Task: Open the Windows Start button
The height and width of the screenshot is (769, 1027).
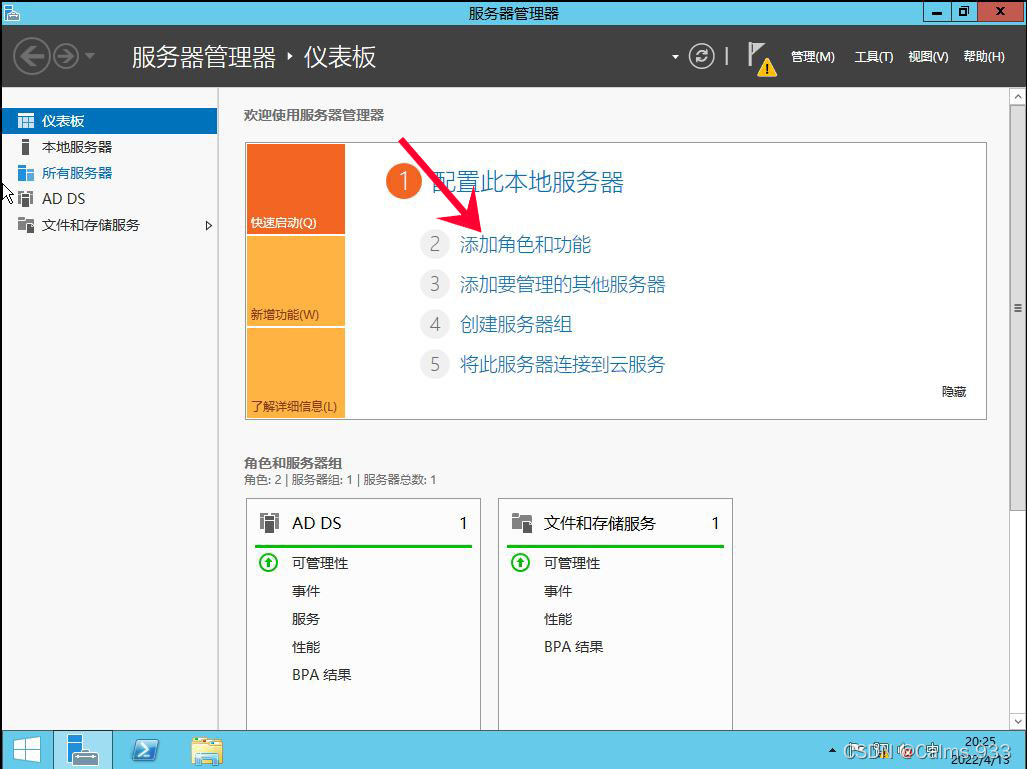Action: pos(27,750)
